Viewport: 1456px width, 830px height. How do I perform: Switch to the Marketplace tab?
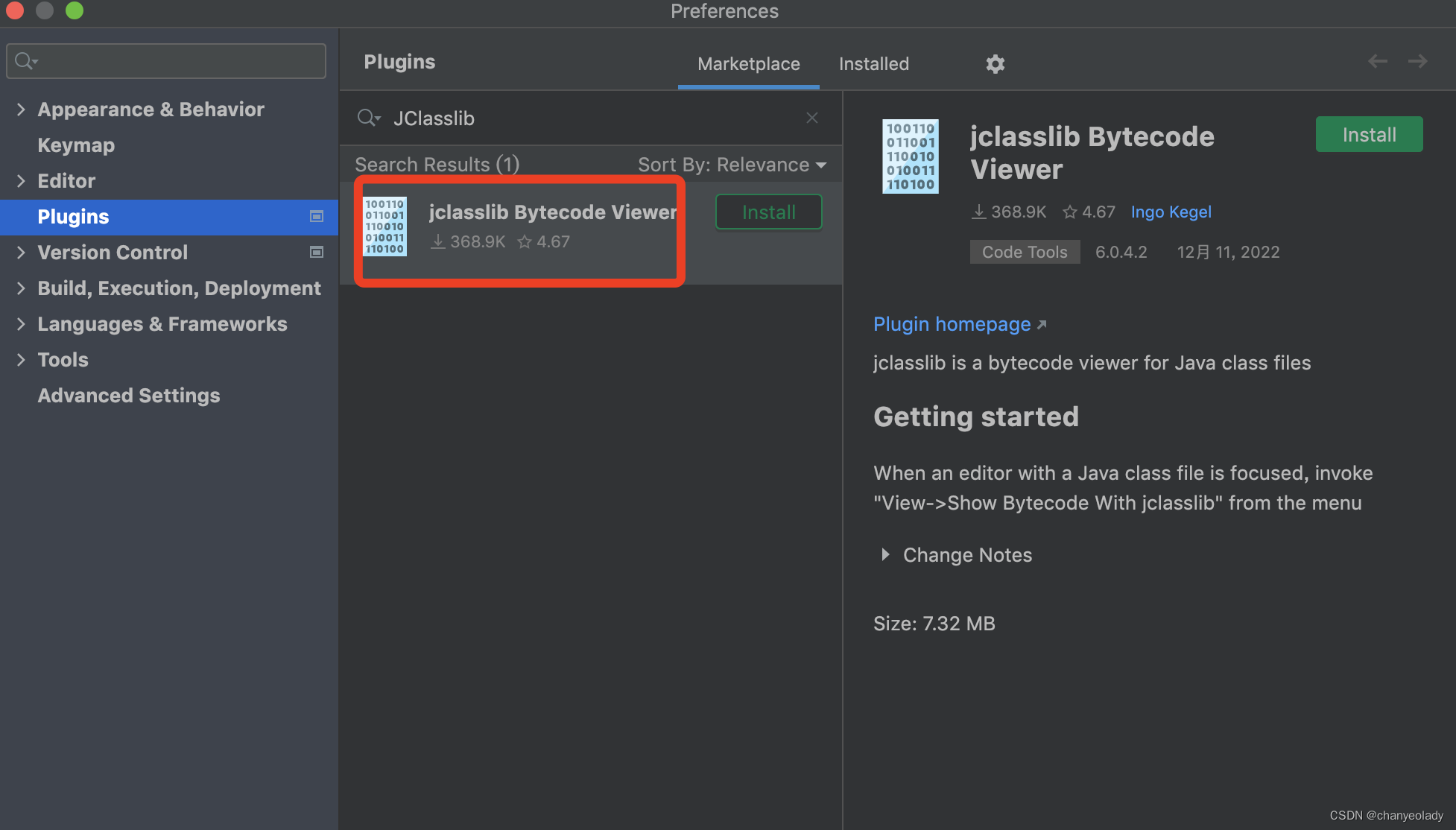click(748, 64)
